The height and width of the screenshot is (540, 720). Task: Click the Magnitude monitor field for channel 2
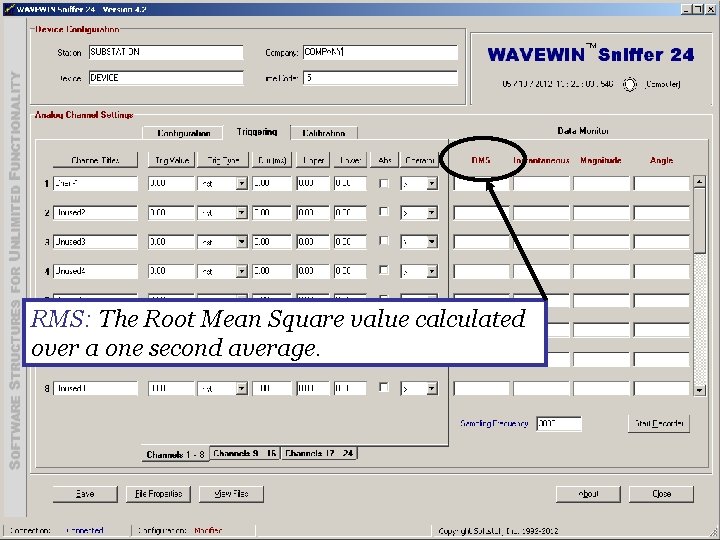point(601,213)
